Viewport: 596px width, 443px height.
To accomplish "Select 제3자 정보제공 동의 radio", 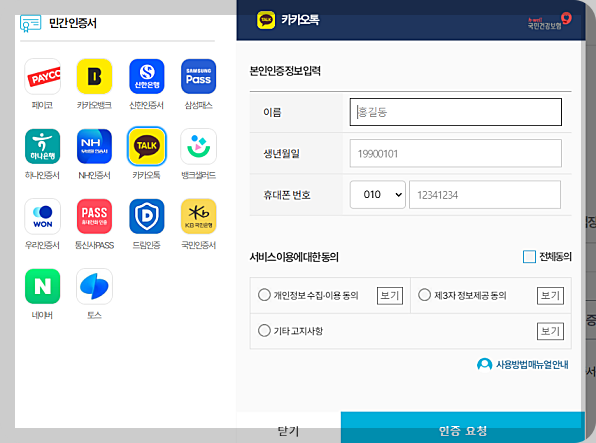I will (424, 295).
